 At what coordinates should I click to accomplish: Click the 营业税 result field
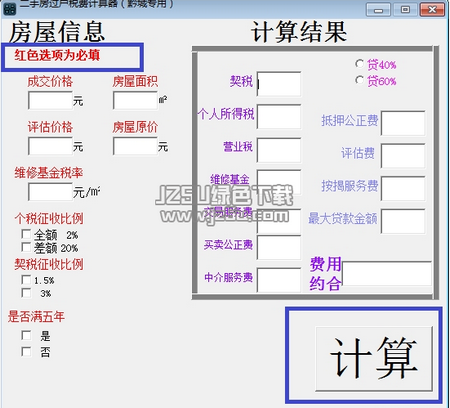279,150
